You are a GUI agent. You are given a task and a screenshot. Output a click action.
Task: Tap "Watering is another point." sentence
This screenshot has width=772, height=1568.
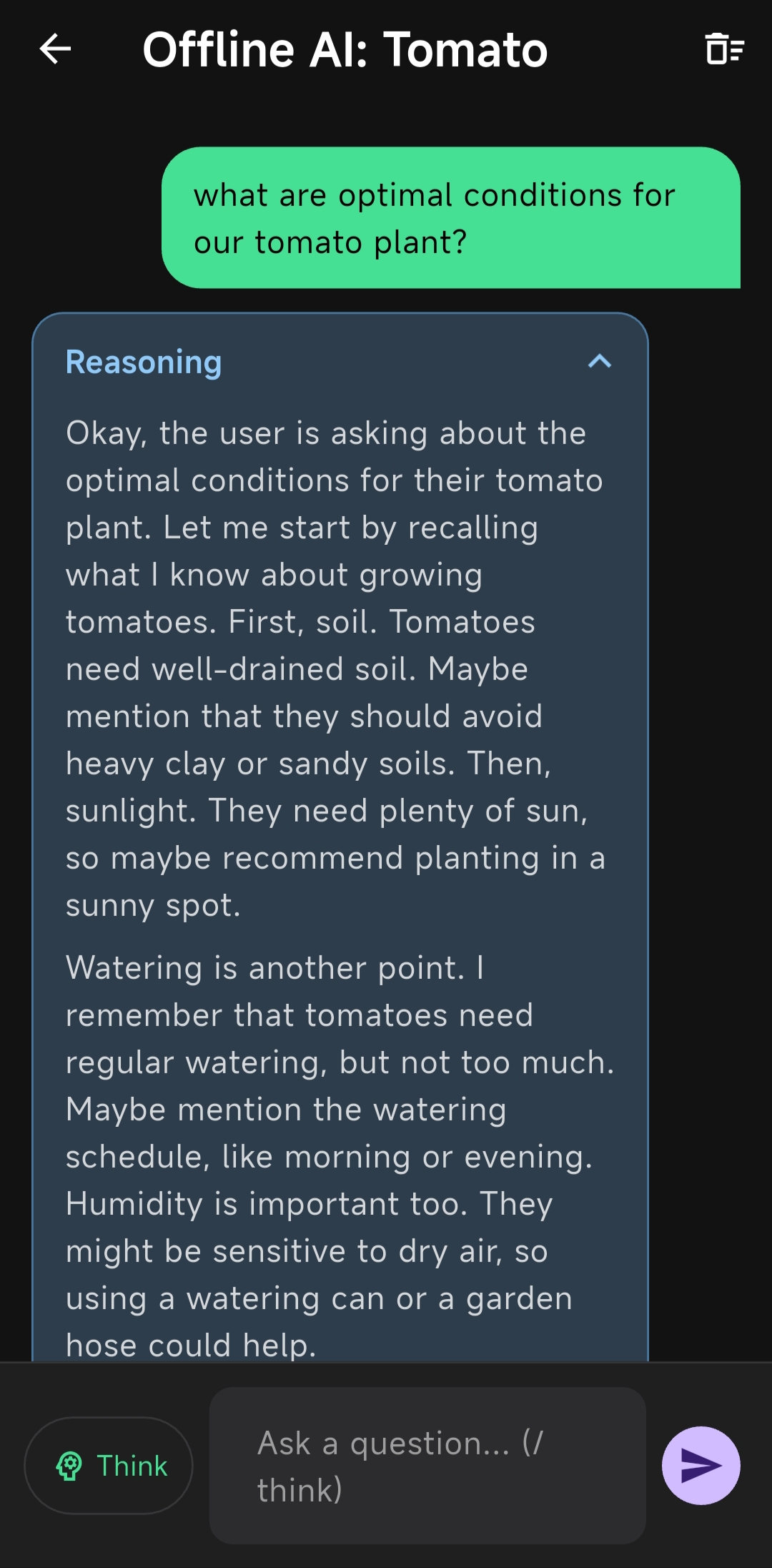(264, 968)
